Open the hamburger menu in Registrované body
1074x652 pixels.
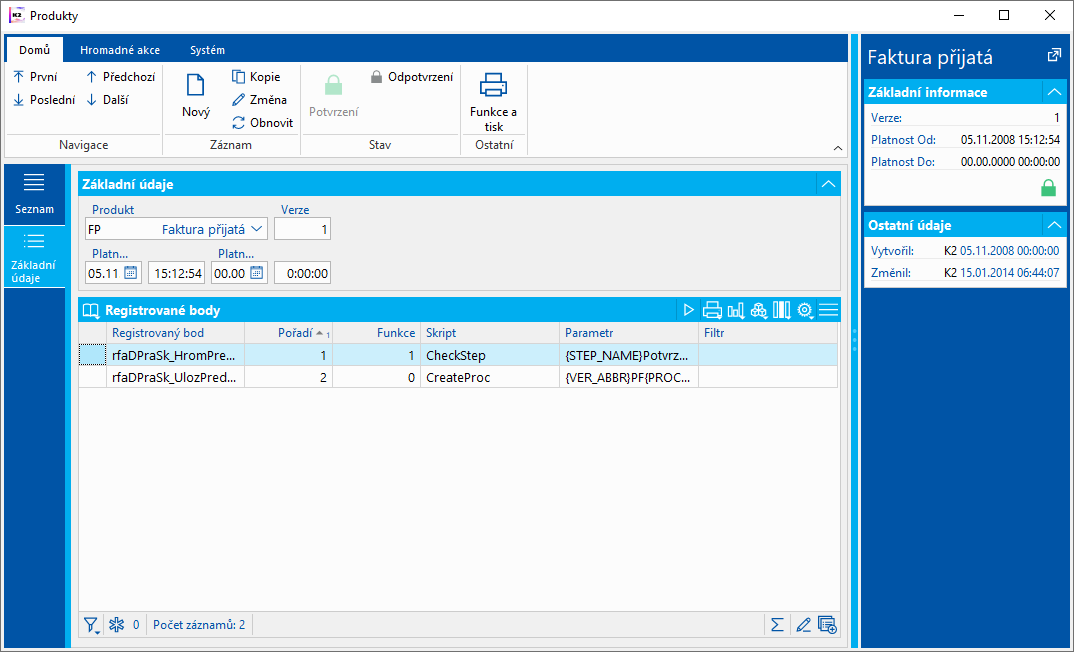coord(828,310)
